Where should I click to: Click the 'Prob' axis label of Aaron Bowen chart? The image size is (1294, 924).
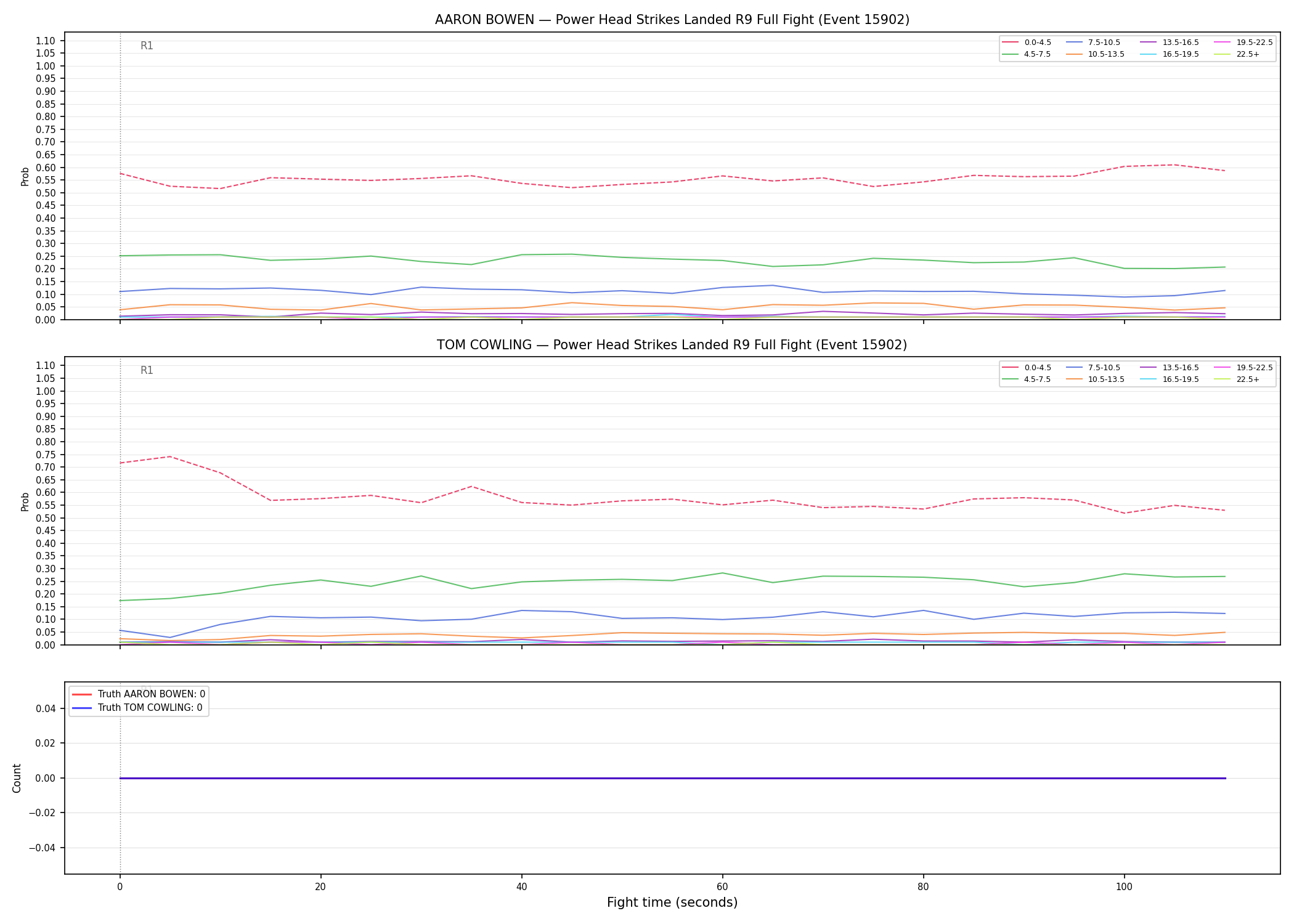25,176
